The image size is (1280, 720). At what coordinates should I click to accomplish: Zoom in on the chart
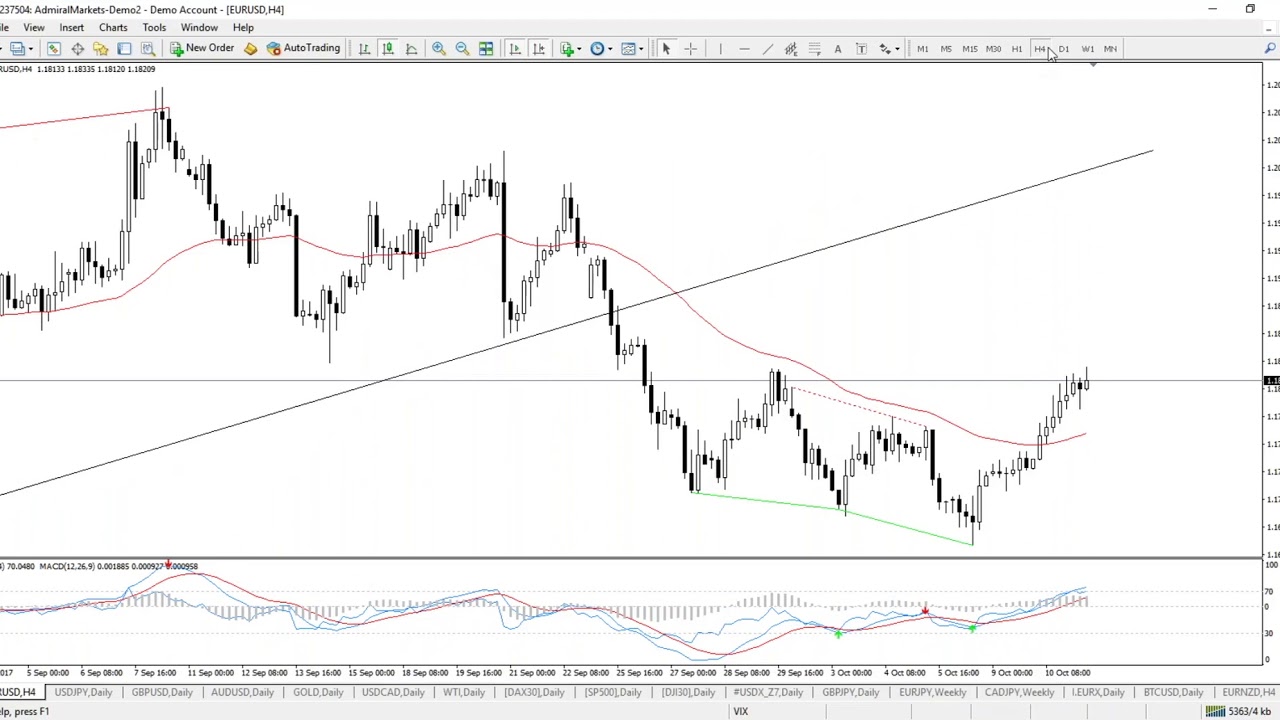[438, 48]
